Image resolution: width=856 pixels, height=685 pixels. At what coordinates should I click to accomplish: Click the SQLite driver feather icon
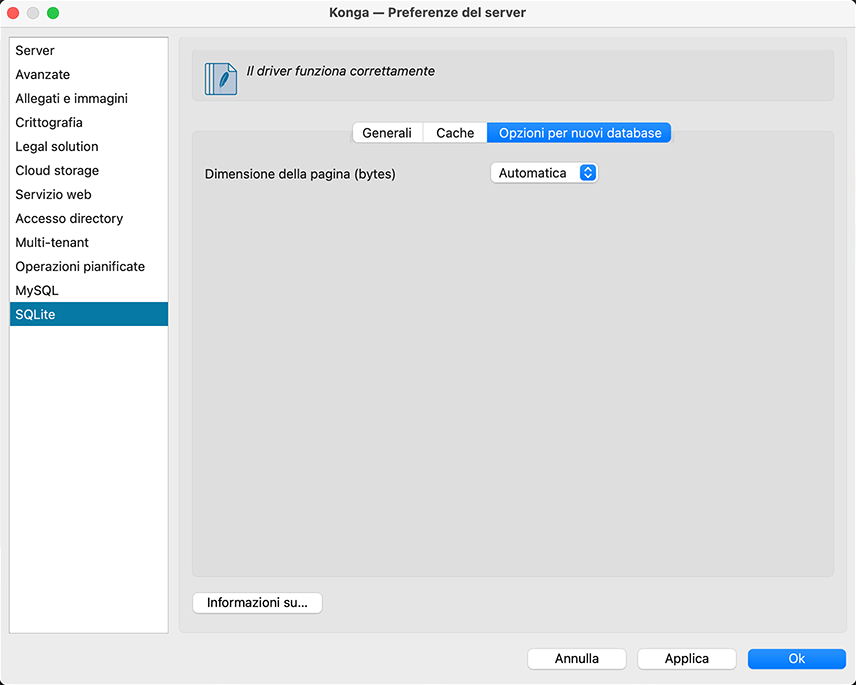point(221,78)
